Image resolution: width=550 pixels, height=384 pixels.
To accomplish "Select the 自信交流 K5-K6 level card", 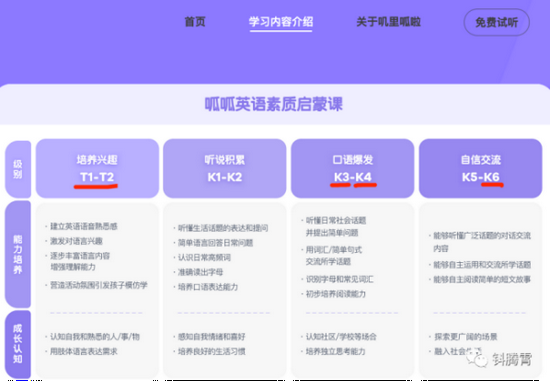I will [x=481, y=168].
